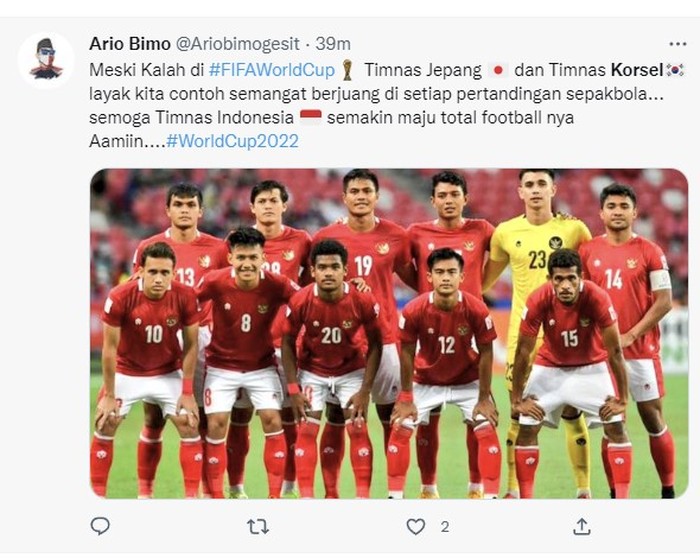Click the 39m timestamp of the tweet
This screenshot has height=558, width=700.
pos(333,44)
